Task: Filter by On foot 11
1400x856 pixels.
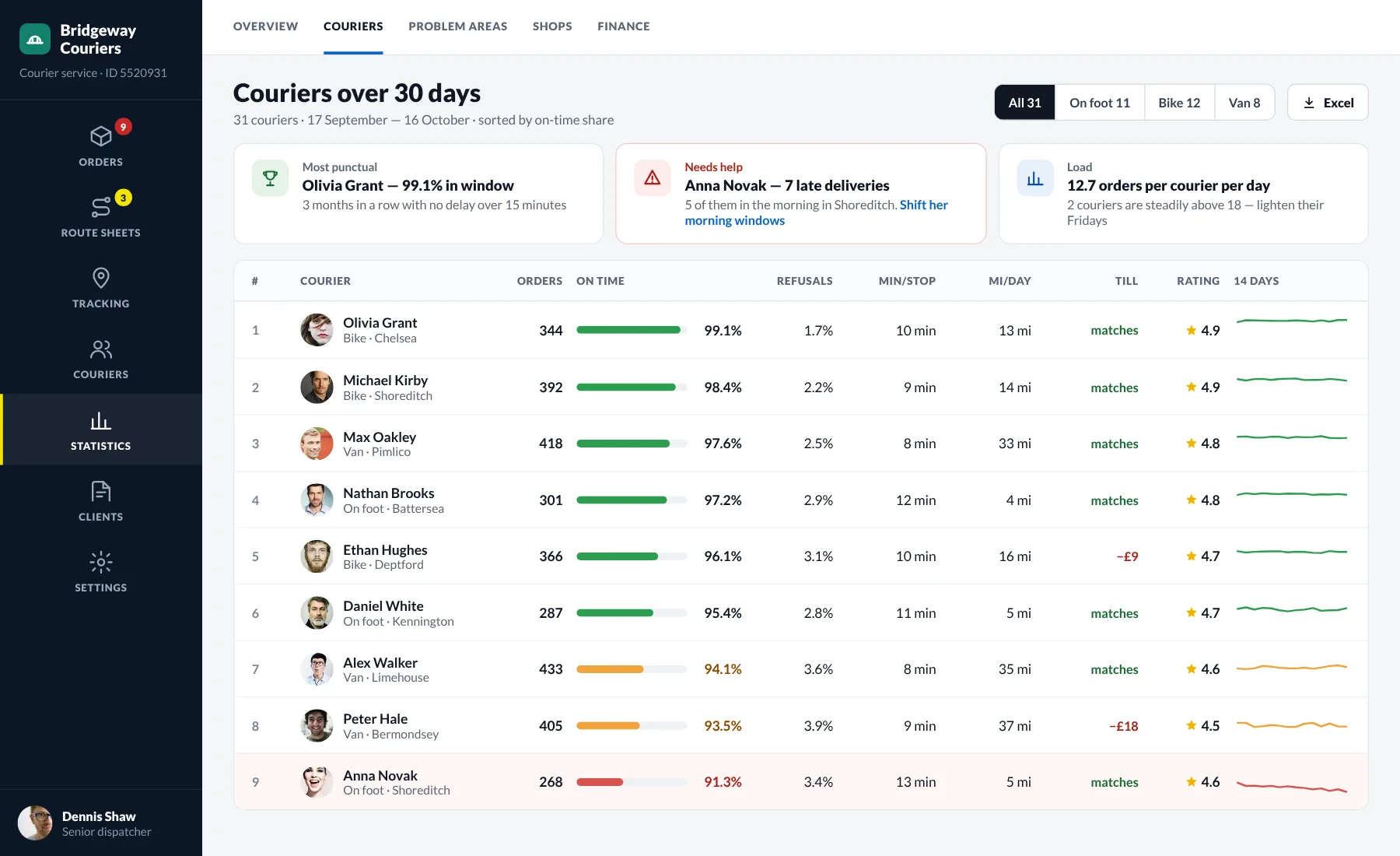Action: [x=1099, y=103]
